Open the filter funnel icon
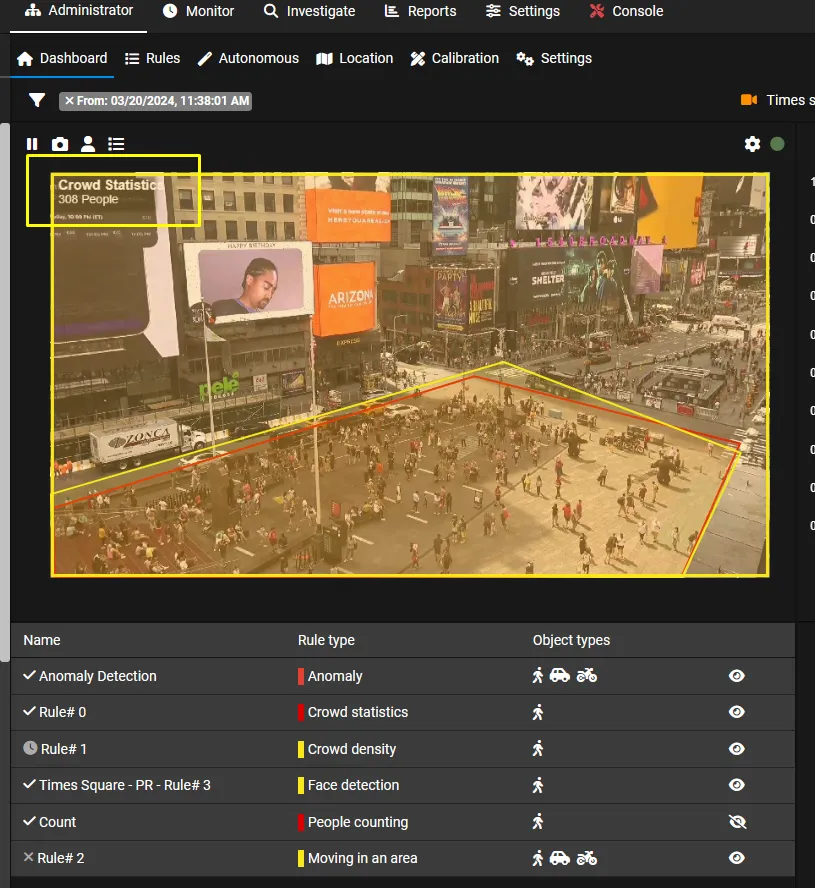The height and width of the screenshot is (888, 815). (x=37, y=100)
